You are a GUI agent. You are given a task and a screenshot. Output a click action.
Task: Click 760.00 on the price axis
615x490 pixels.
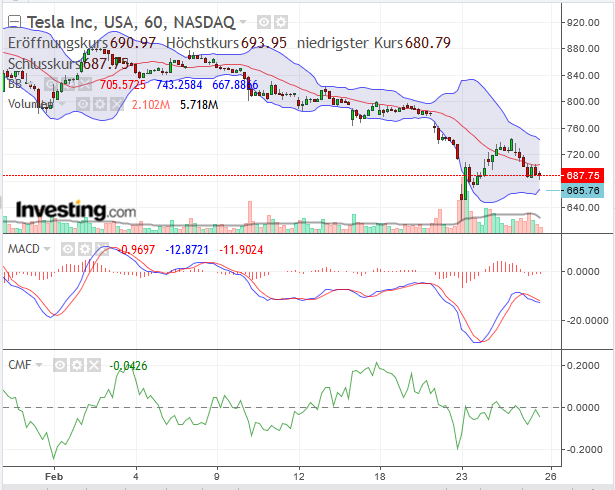(x=583, y=129)
